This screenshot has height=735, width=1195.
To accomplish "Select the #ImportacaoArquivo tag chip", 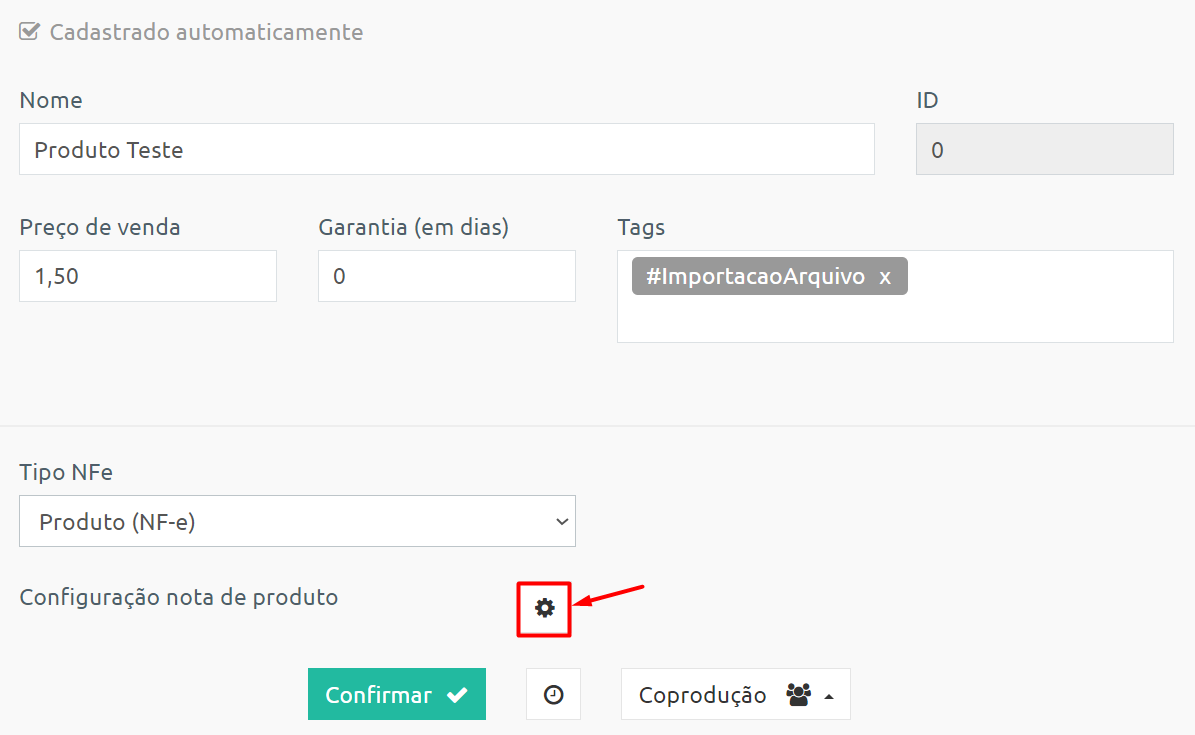I will coord(755,276).
